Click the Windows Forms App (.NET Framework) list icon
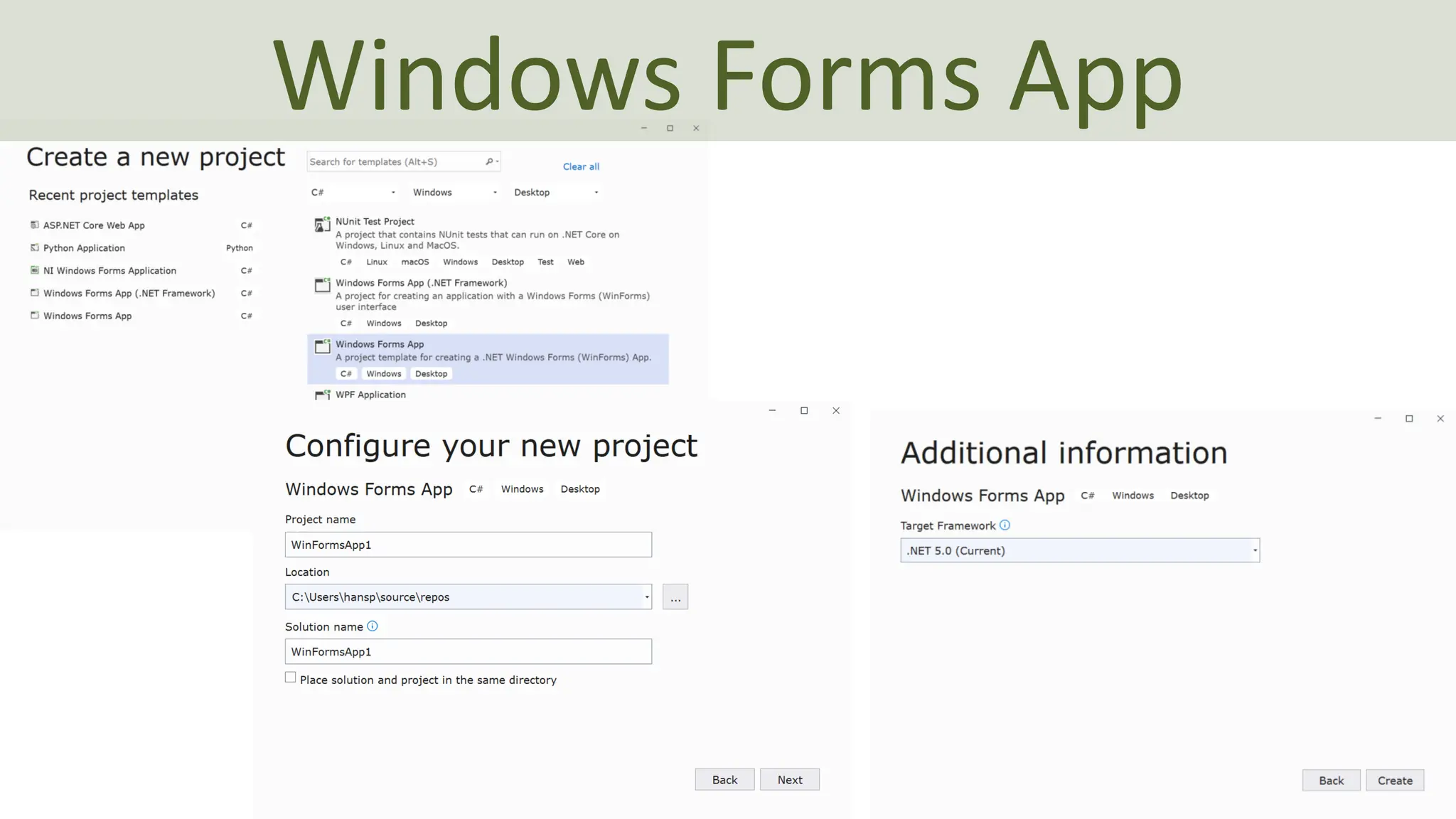The height and width of the screenshot is (819, 1456). (323, 286)
